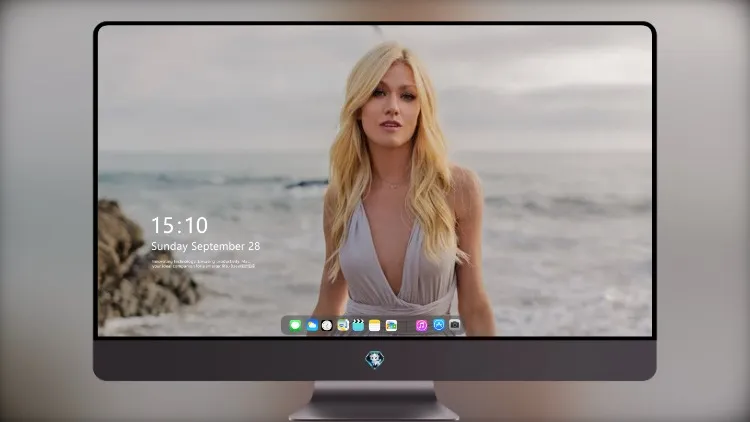Image resolution: width=750 pixels, height=422 pixels.
Task: Click the Sunday September 28 date text
Action: point(206,246)
